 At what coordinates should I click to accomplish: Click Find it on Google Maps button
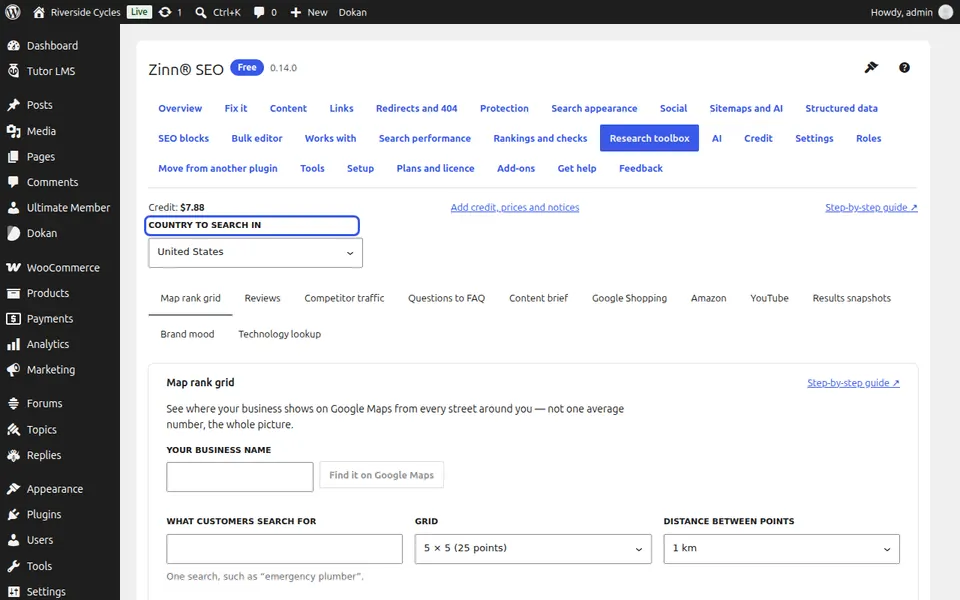coord(381,475)
